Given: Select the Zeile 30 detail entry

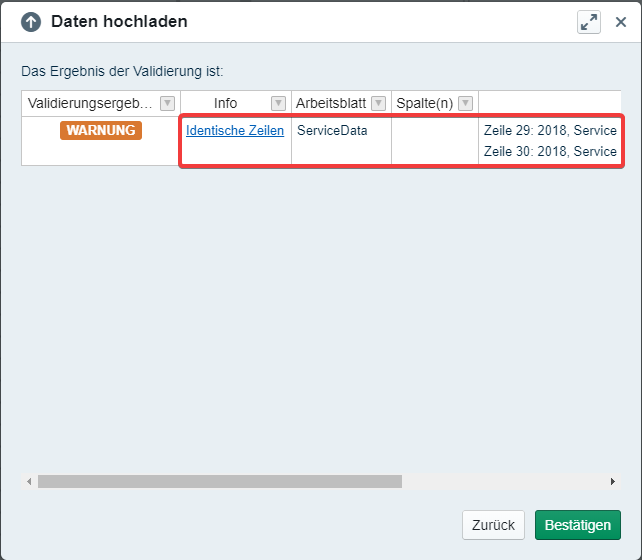Looking at the screenshot, I should tap(550, 151).
